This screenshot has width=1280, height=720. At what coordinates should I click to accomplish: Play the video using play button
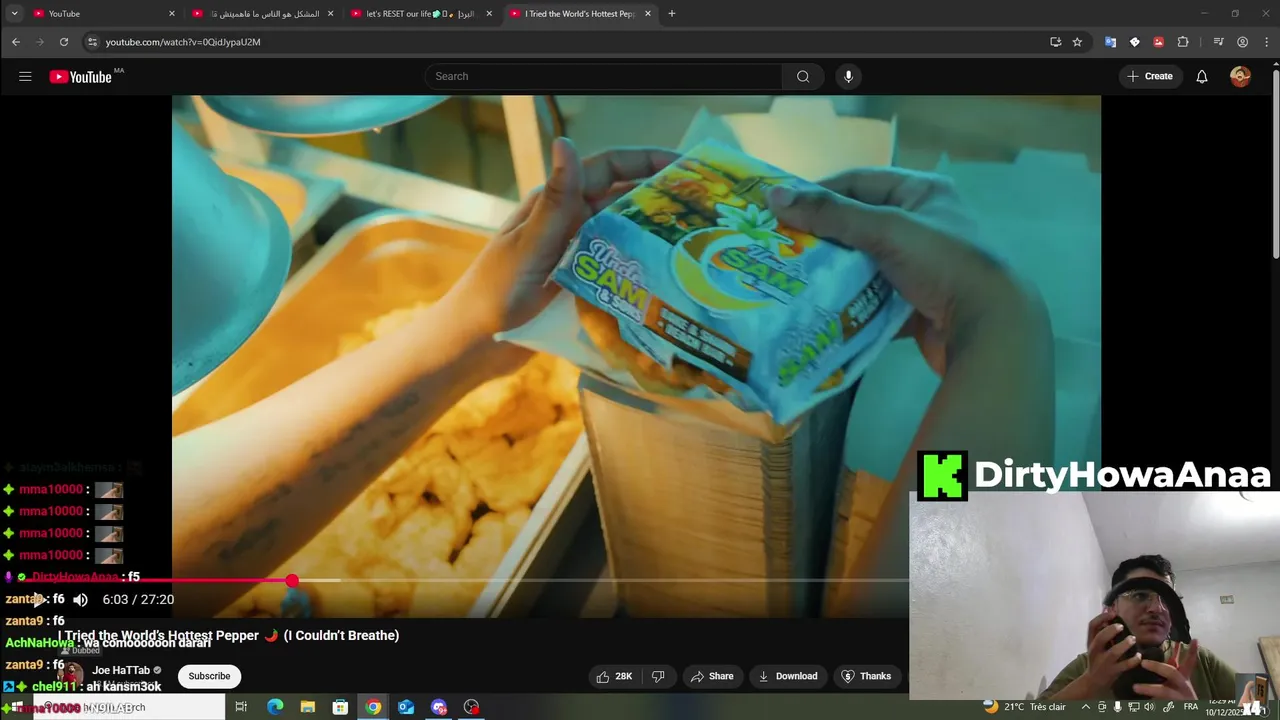point(40,600)
